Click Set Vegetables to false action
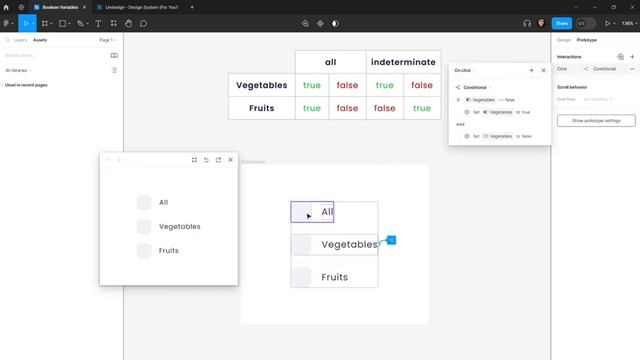 coord(498,136)
